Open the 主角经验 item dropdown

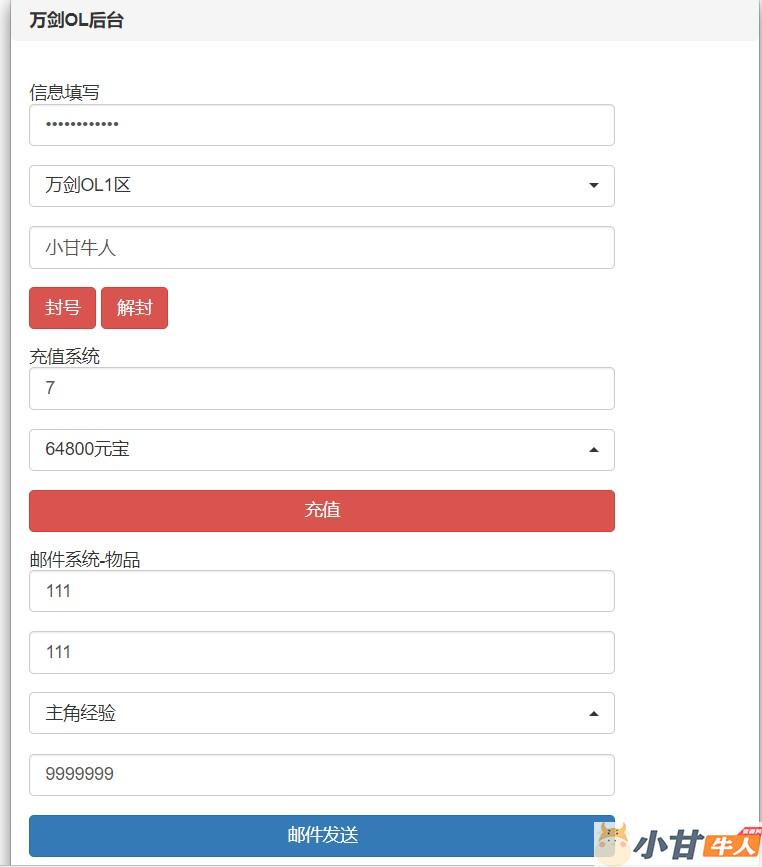pyautogui.click(x=321, y=714)
